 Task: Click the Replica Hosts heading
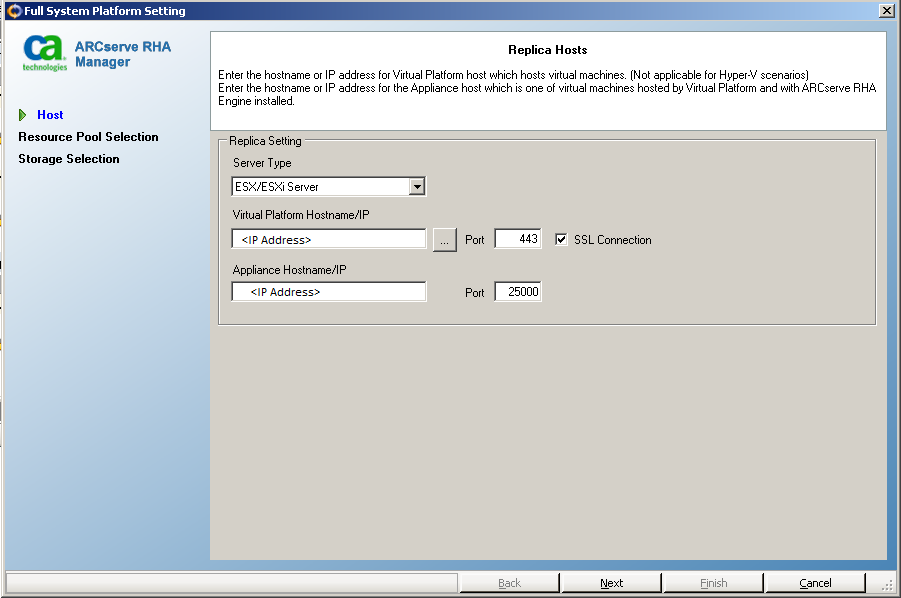click(548, 50)
